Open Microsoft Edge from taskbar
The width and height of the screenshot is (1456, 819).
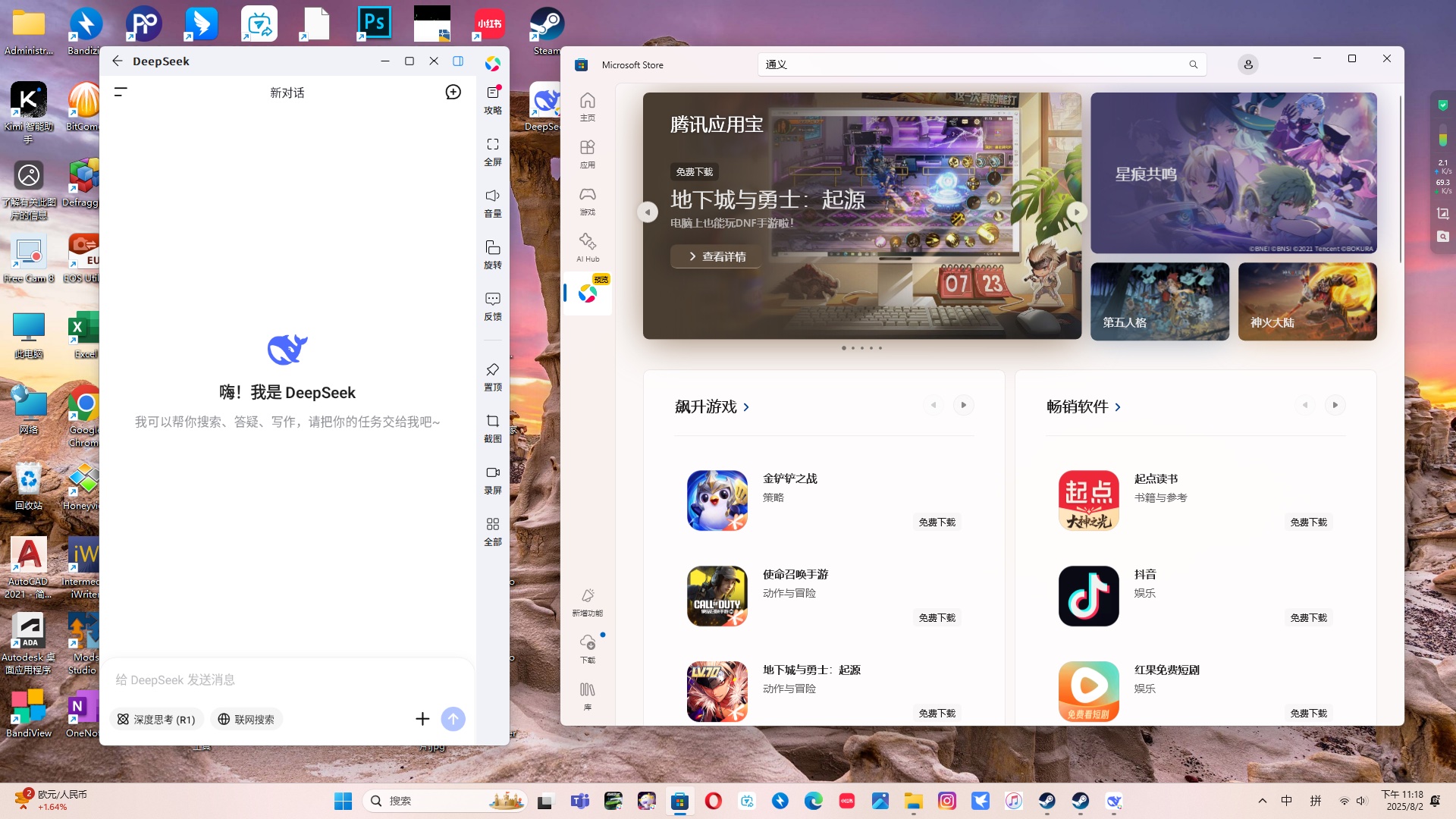[813, 801]
